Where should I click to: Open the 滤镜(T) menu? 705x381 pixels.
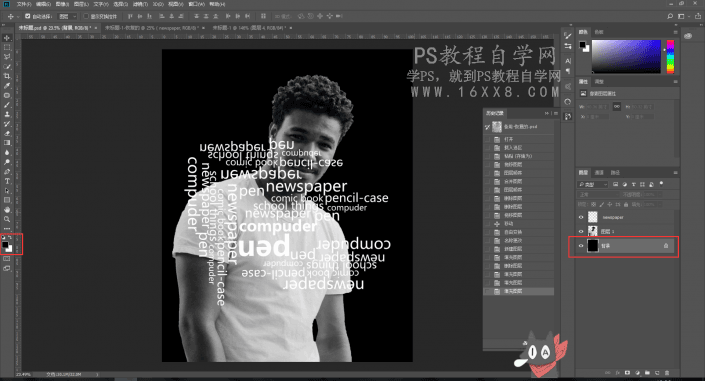[140, 4]
